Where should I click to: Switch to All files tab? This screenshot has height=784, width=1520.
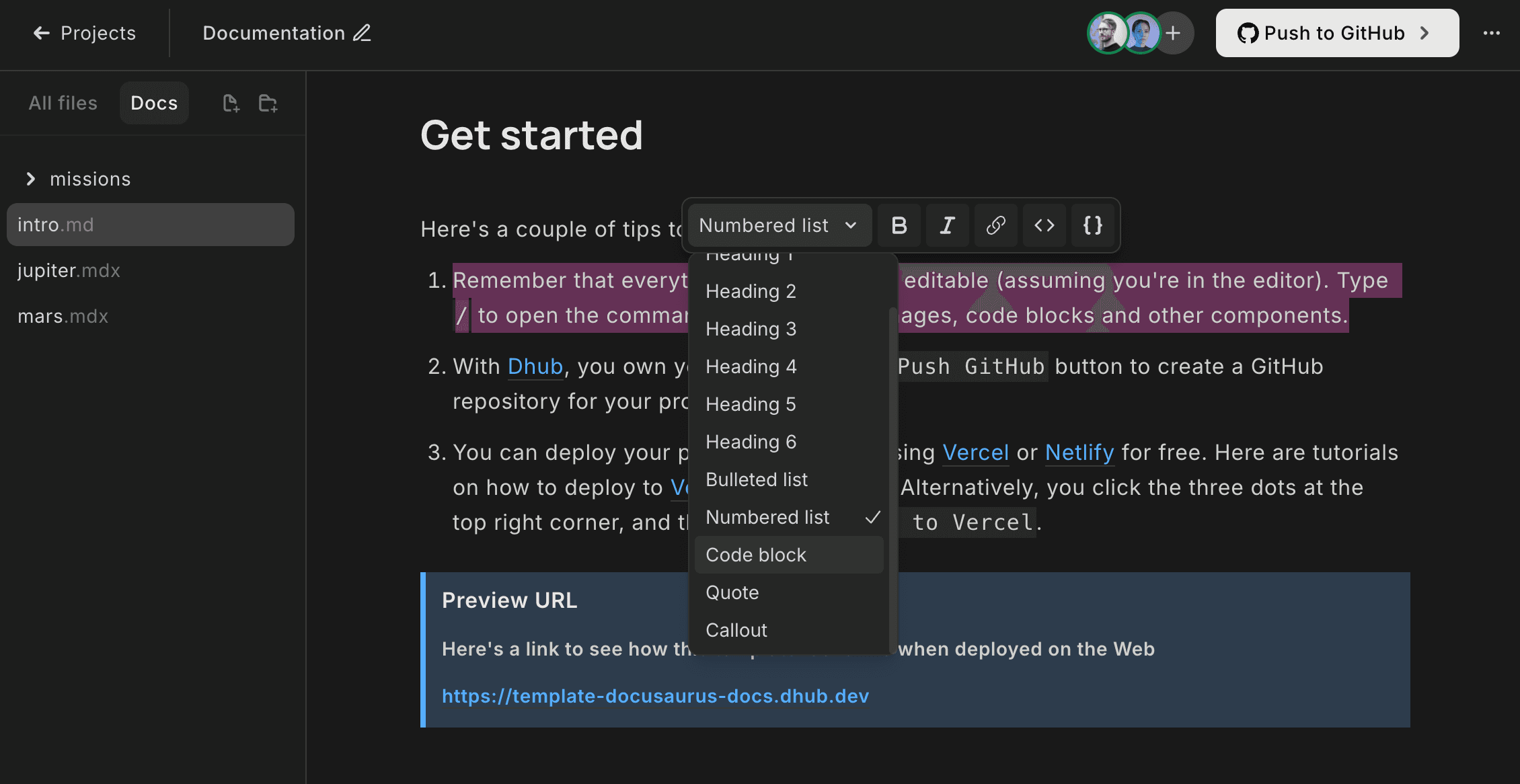click(x=63, y=103)
